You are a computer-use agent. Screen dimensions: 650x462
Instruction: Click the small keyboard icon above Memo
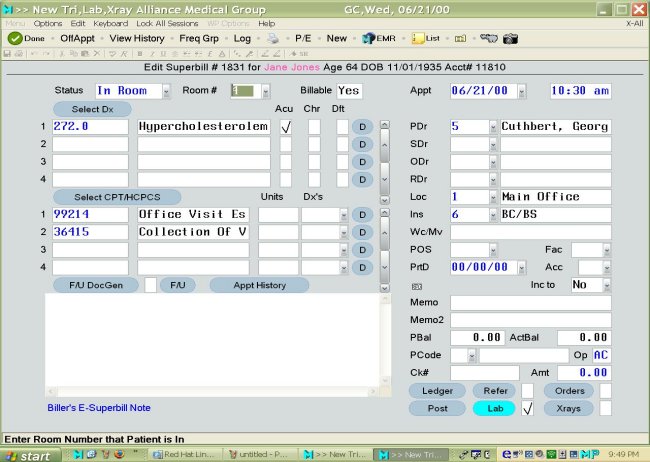(x=417, y=286)
